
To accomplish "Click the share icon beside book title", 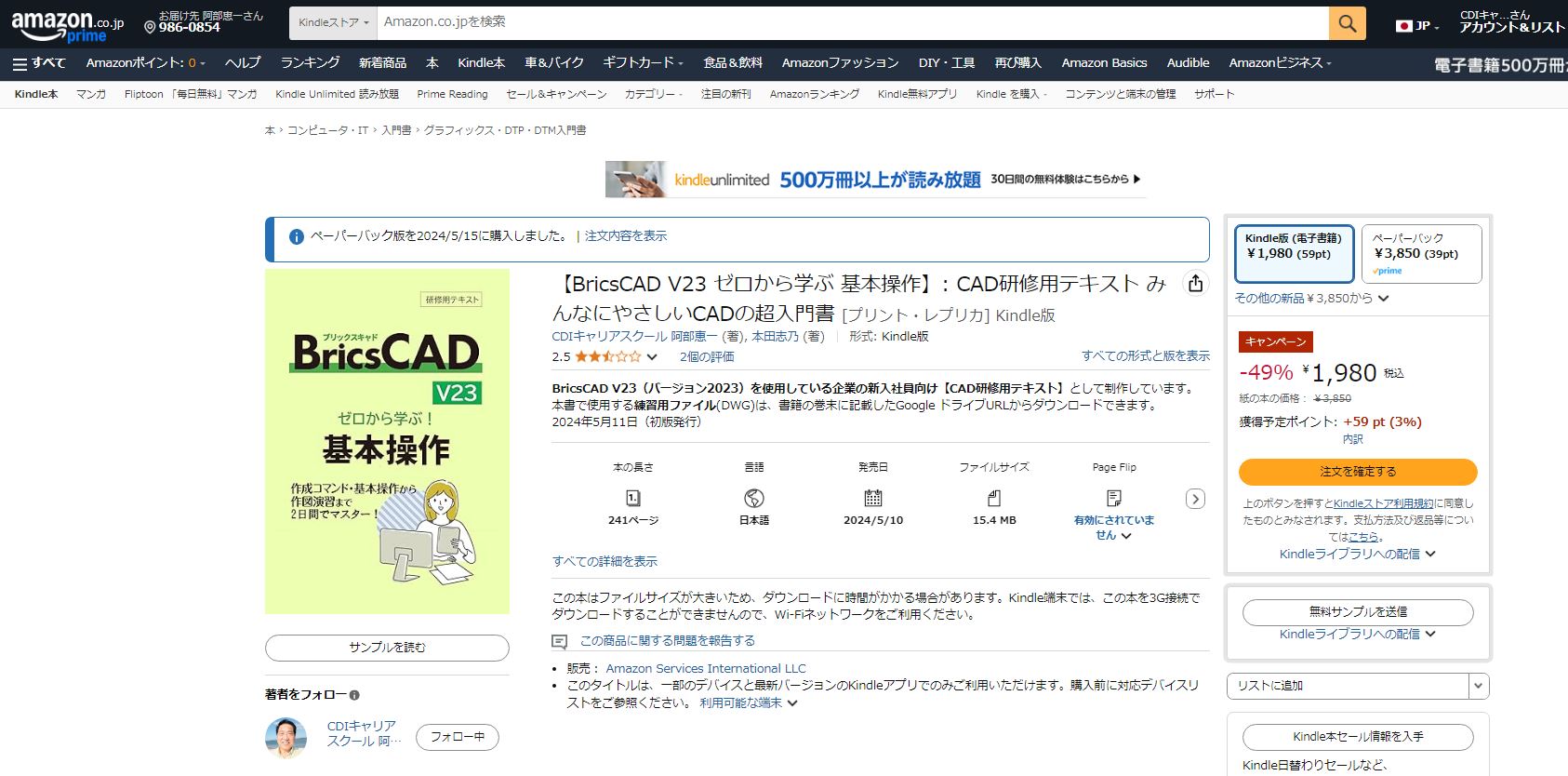I will point(1195,284).
